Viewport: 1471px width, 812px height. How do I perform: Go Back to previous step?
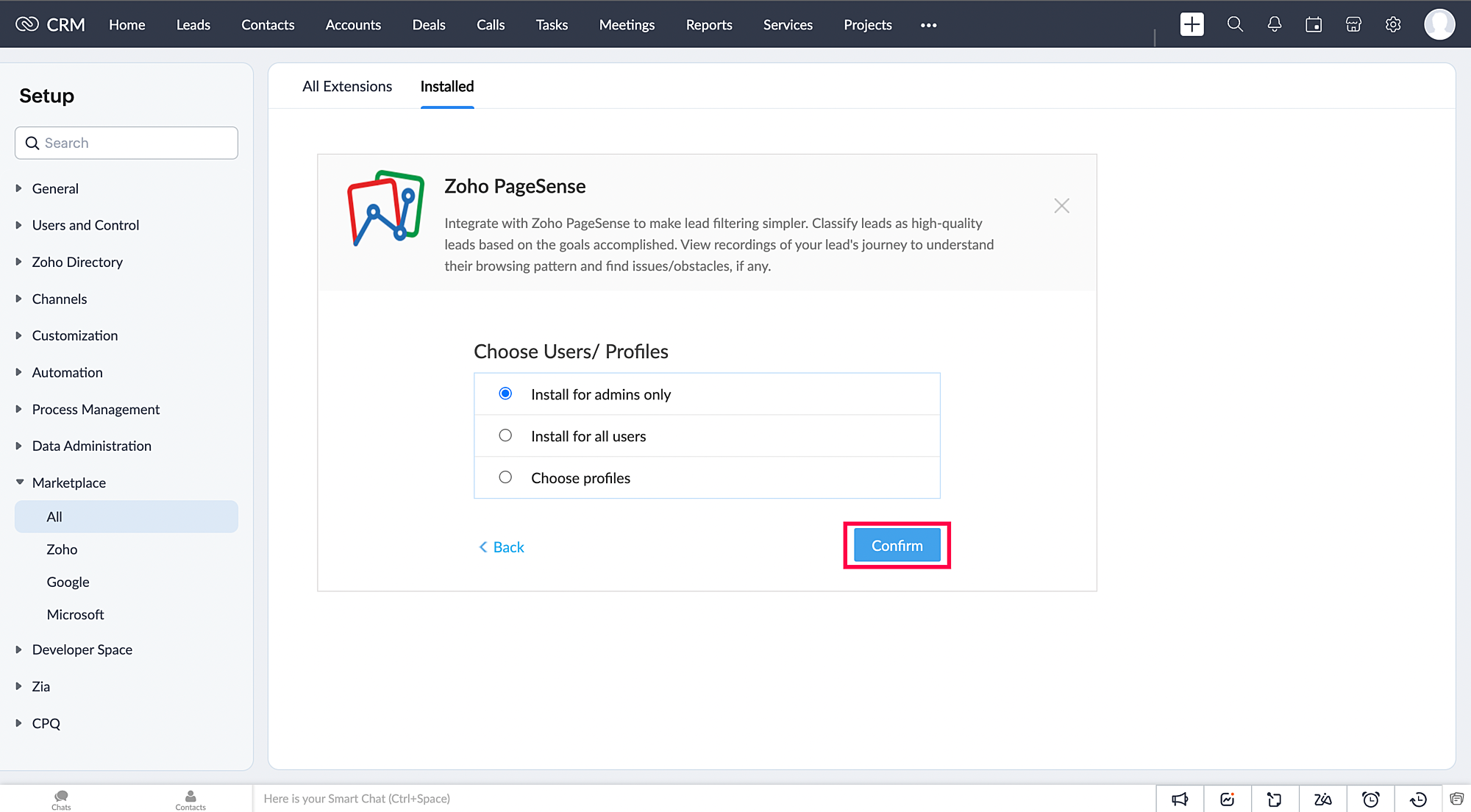(502, 547)
